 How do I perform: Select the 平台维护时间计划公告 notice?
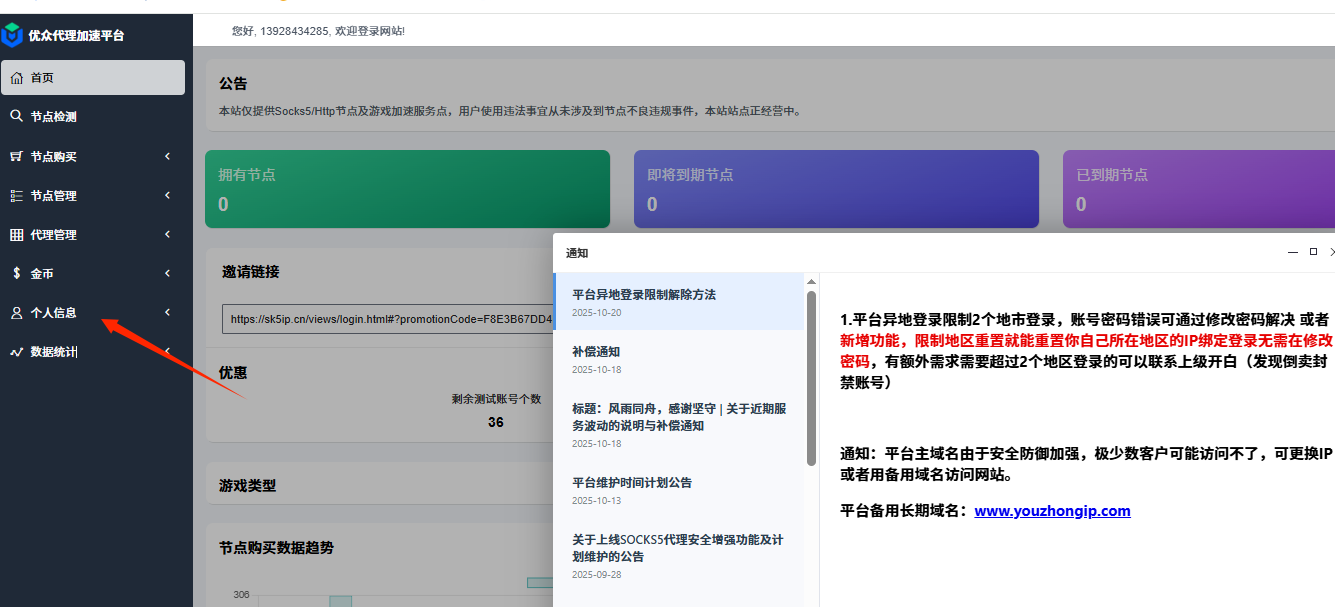pyautogui.click(x=679, y=490)
